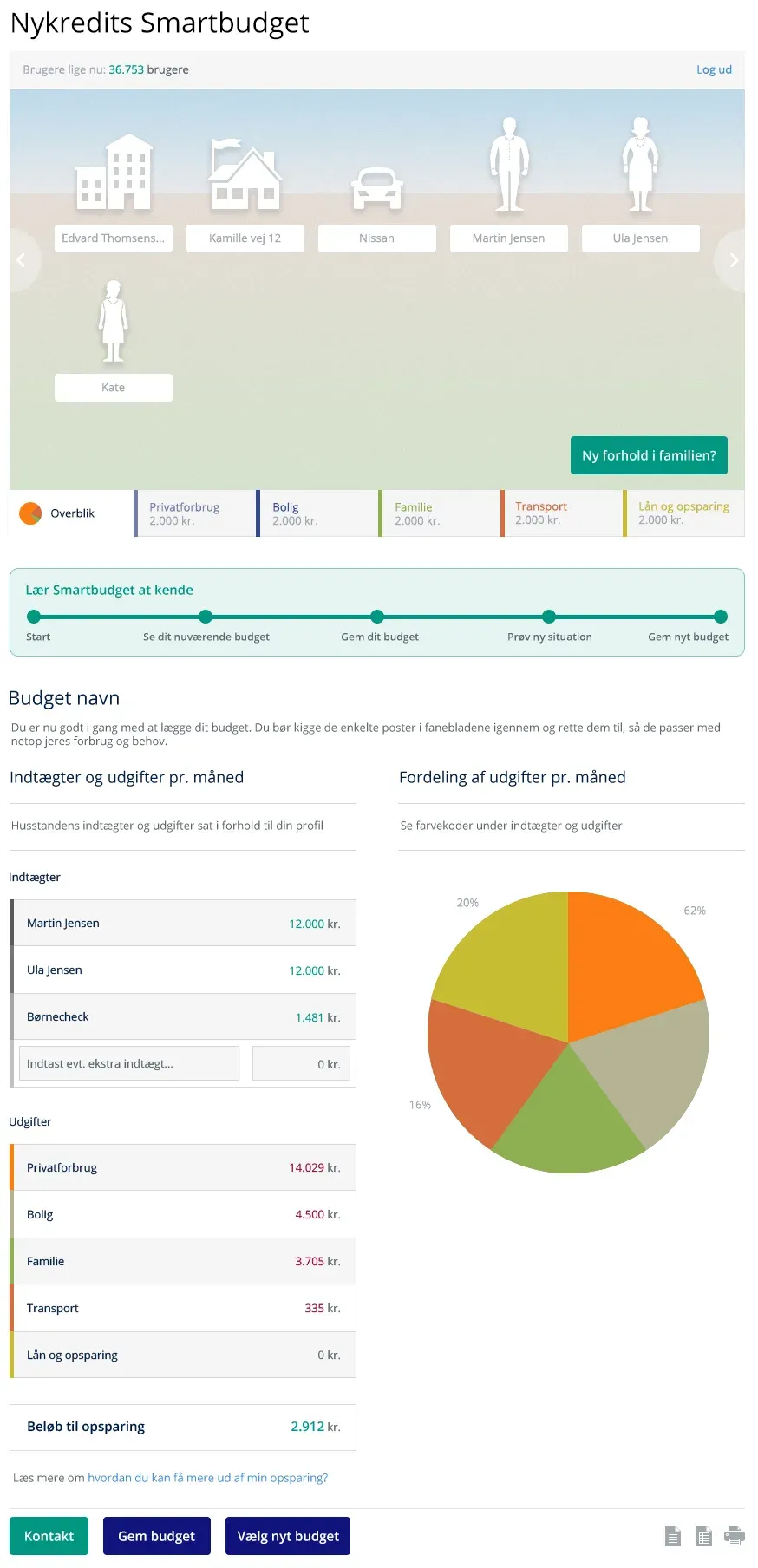Click the Log ud link
Screen dimensions: 758x1568
(714, 69)
